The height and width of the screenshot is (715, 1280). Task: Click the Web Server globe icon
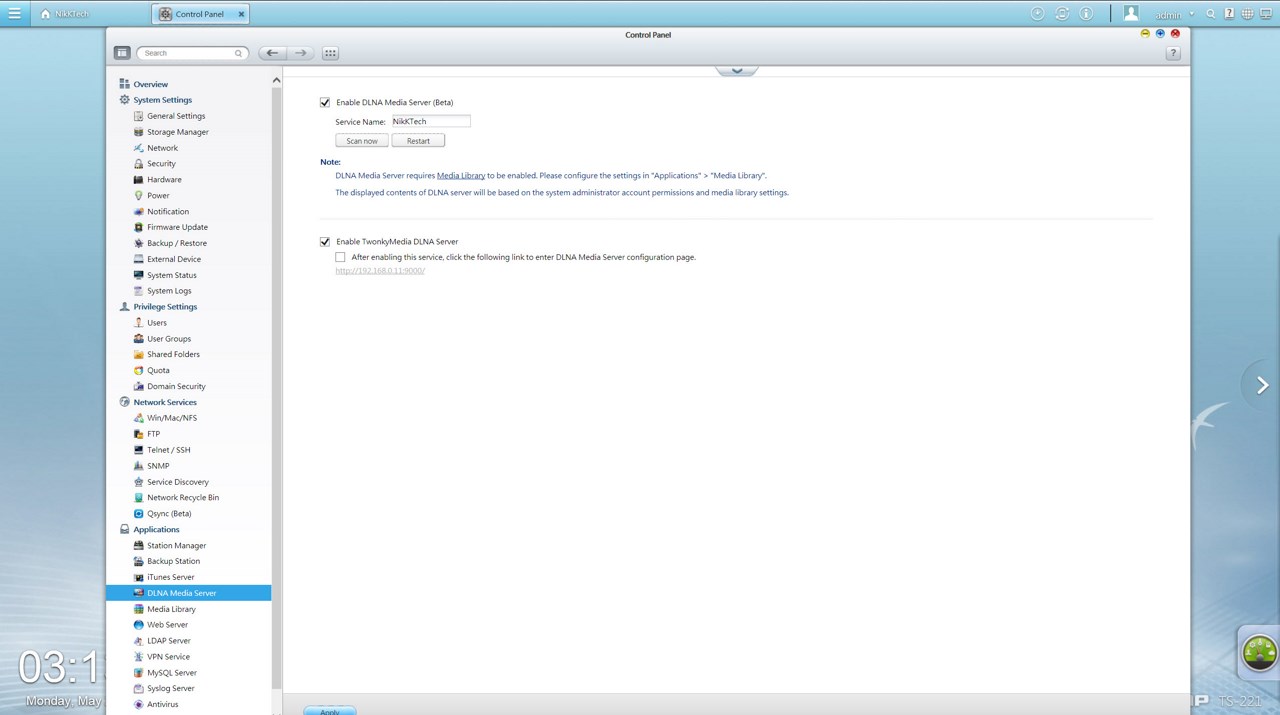[139, 625]
